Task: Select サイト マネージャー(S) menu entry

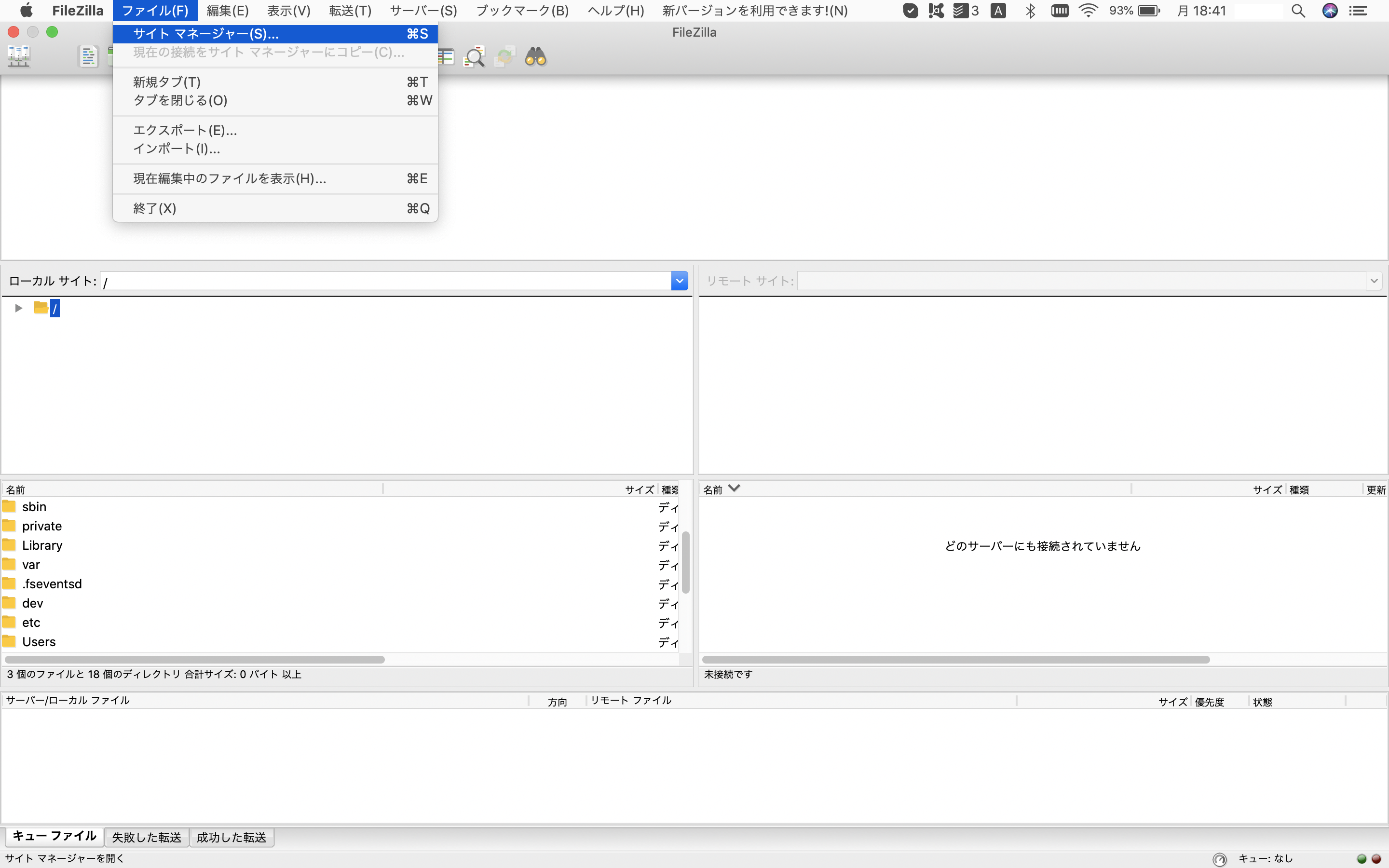Action: point(205,34)
